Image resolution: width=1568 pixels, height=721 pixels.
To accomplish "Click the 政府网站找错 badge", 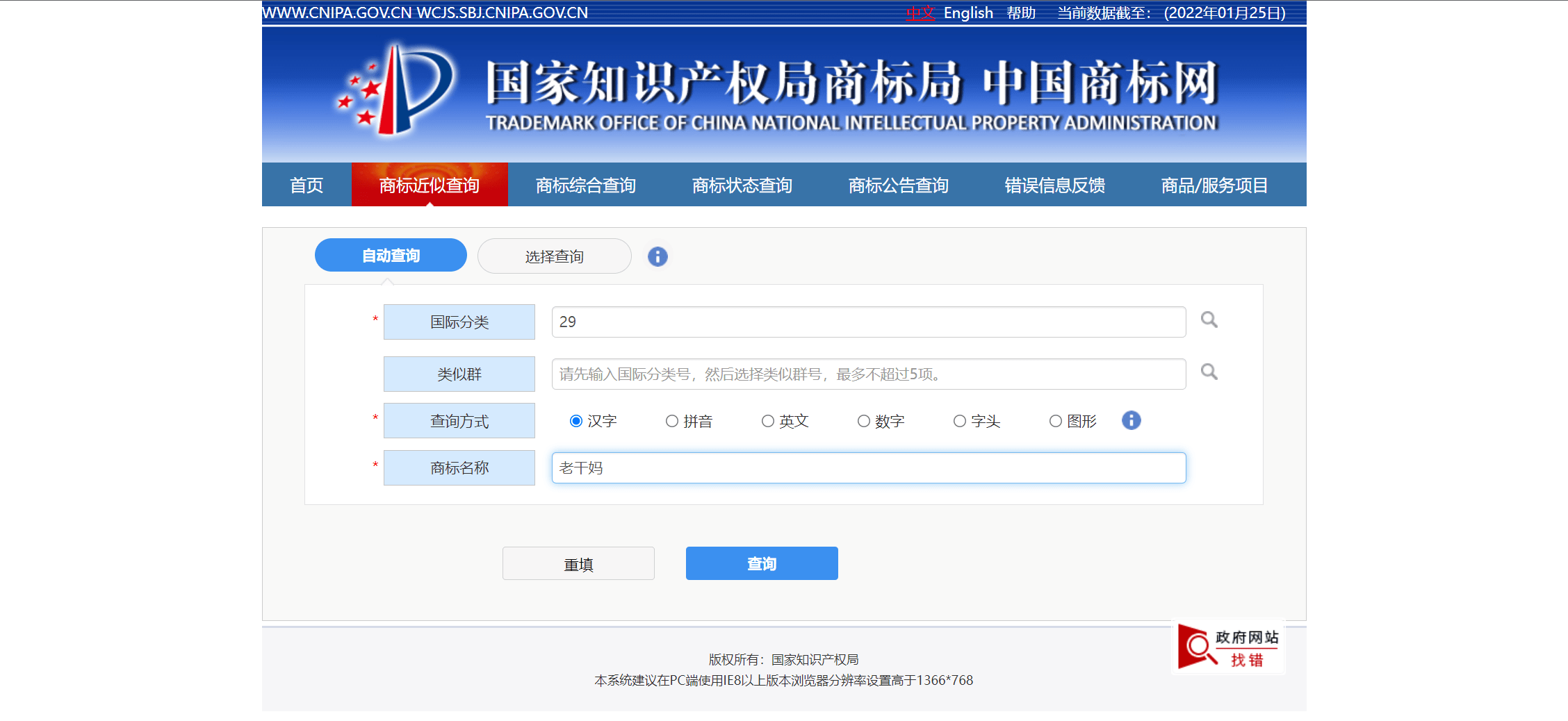I will (1228, 647).
